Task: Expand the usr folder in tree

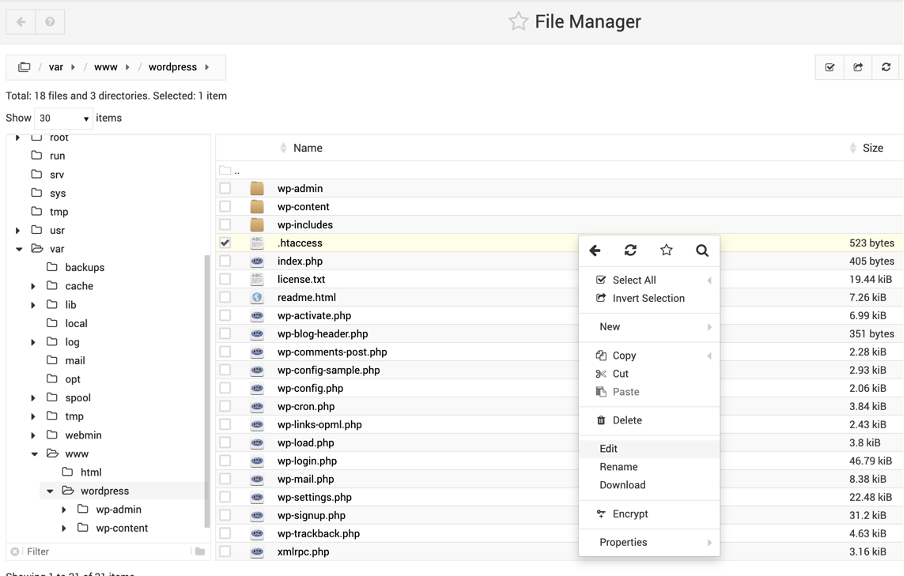Action: 18,231
